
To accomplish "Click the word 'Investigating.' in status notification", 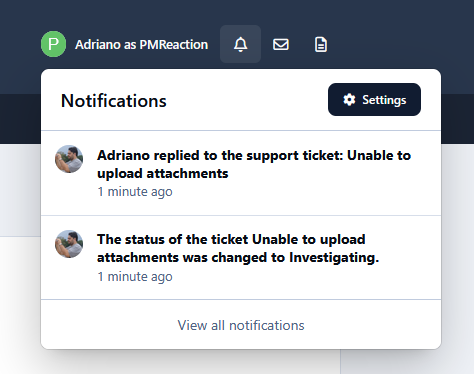I will (334, 258).
